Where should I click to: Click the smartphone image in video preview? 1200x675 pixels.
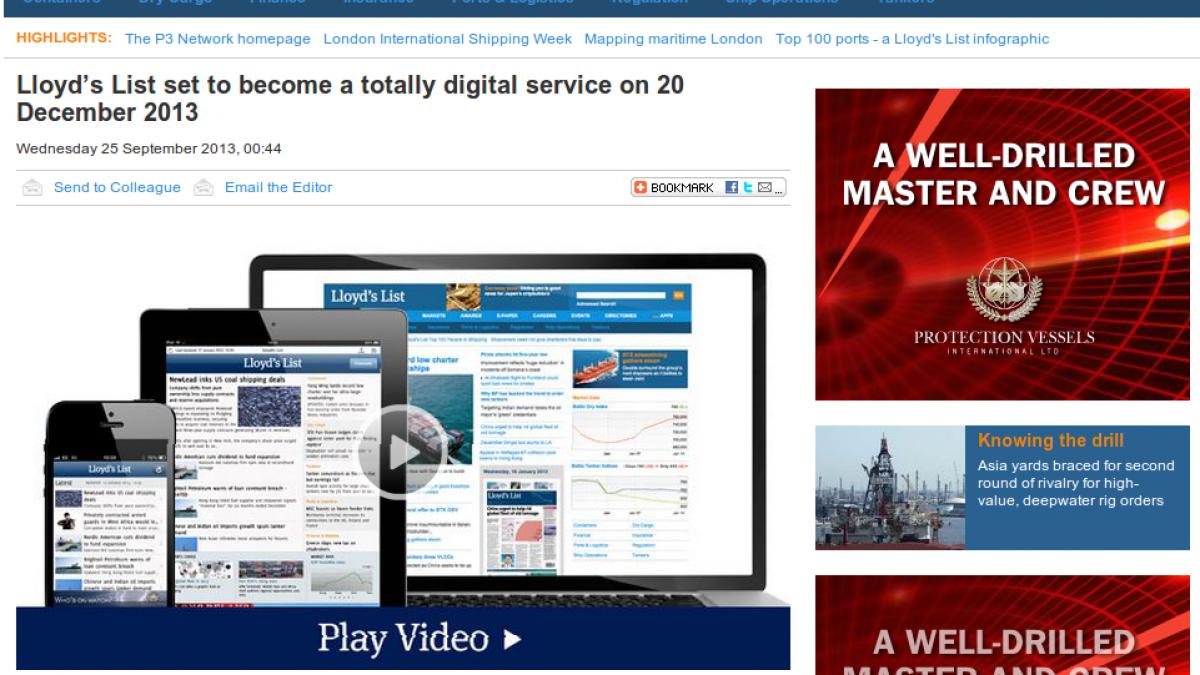110,505
